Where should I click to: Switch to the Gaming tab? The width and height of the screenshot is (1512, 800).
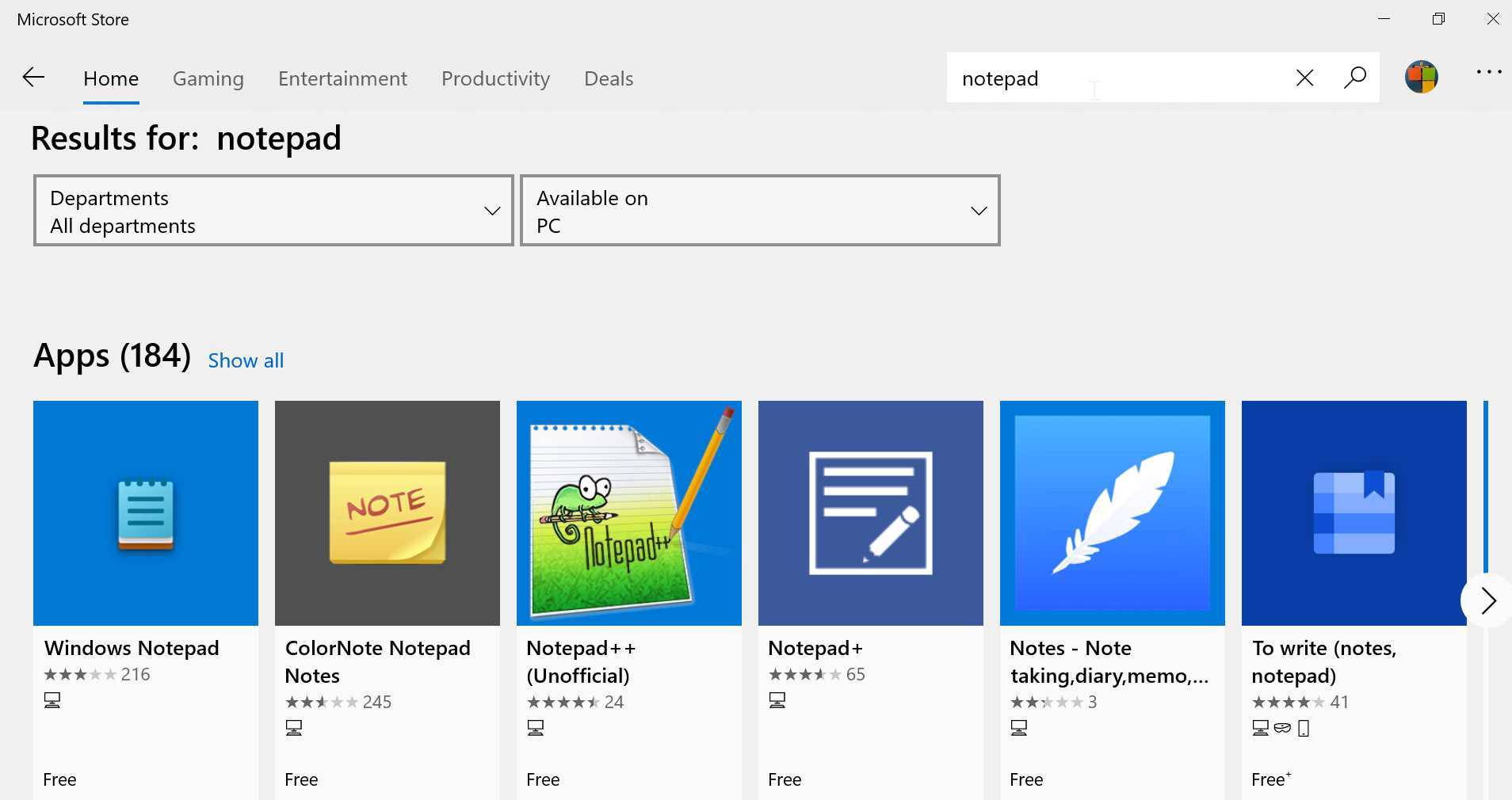[x=208, y=78]
